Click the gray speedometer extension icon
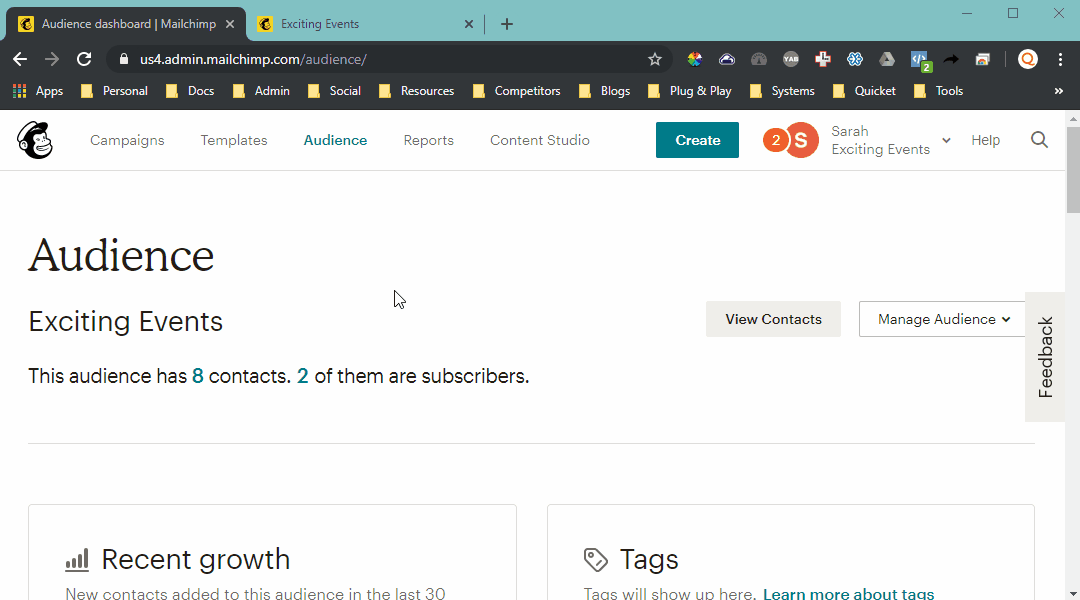Image resolution: width=1080 pixels, height=600 pixels. pyautogui.click(x=758, y=59)
